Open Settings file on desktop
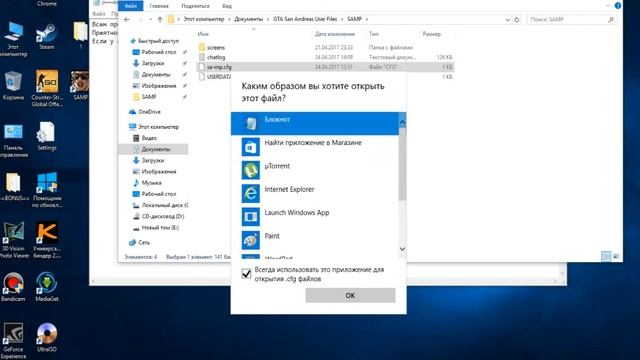Screen dimensions: 640x360 (x=47, y=136)
